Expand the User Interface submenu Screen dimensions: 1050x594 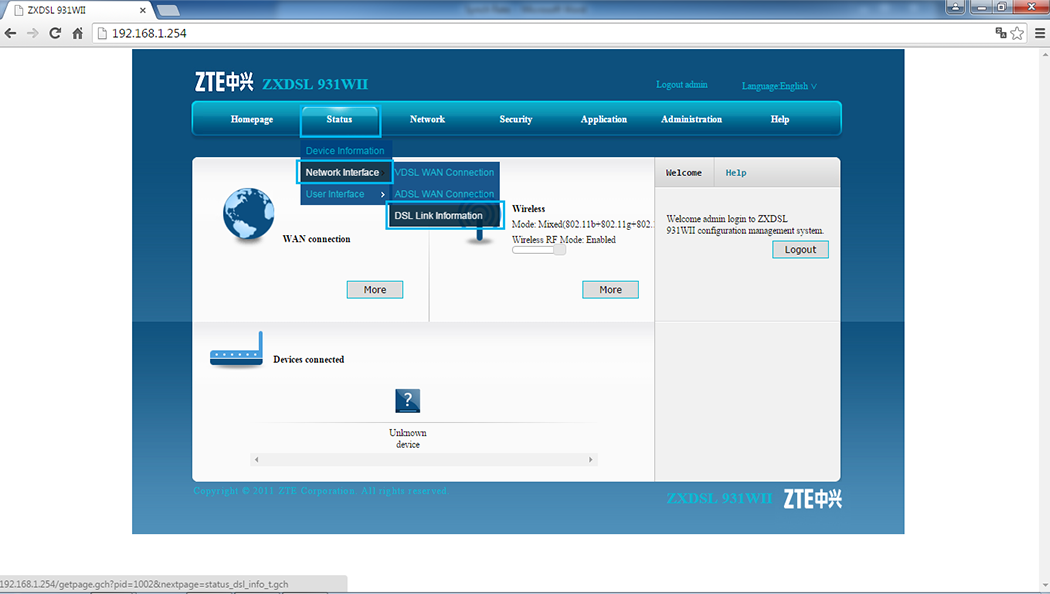click(x=345, y=194)
